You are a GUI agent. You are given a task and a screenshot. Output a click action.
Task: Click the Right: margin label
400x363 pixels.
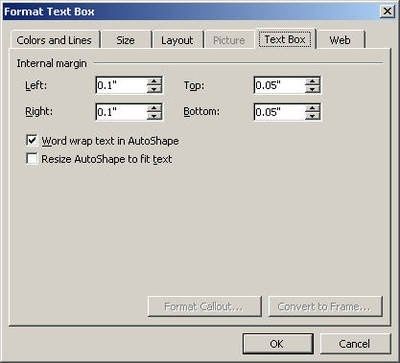click(x=39, y=112)
